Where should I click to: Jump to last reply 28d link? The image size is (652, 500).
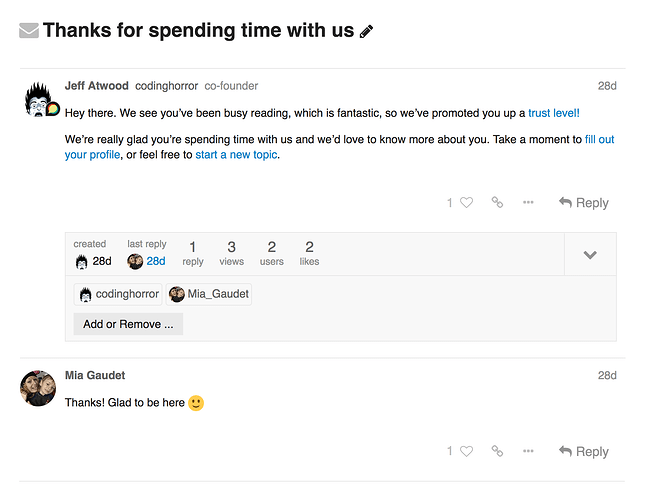click(x=156, y=261)
